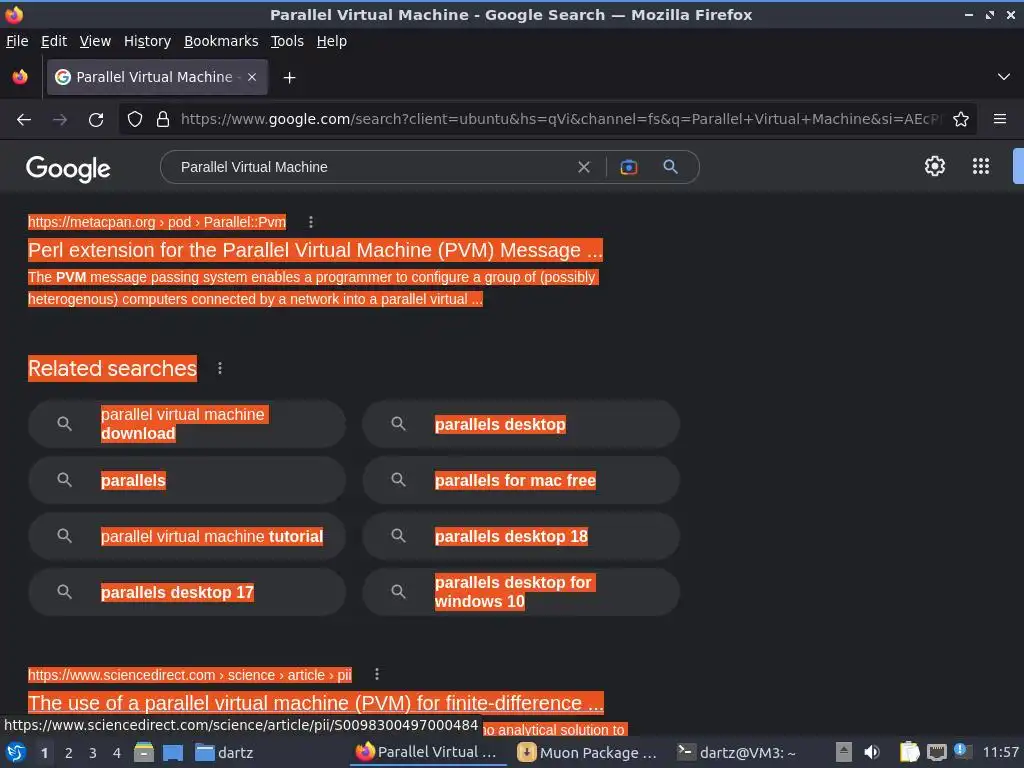This screenshot has height=768, width=1024.
Task: Click the 11:57 clock in the taskbar
Action: 1000,752
